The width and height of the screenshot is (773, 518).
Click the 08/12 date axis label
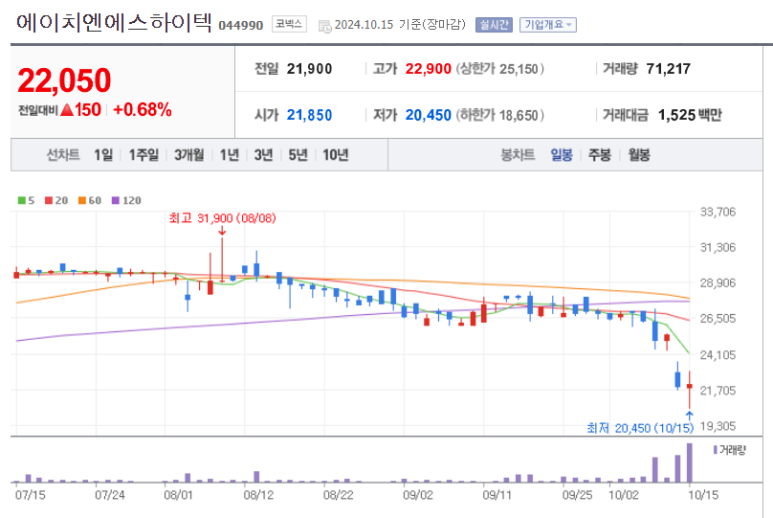pos(258,495)
